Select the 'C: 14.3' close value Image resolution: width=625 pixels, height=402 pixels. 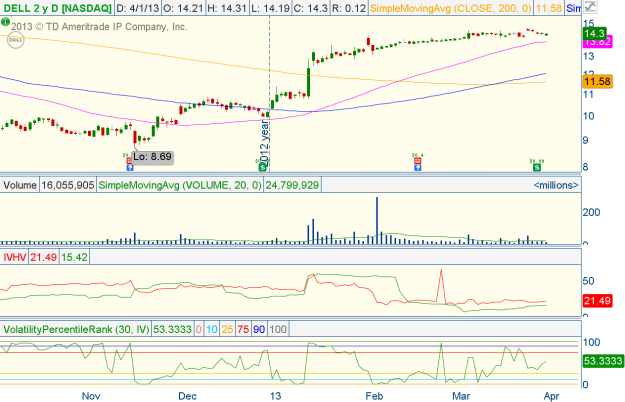tap(311, 8)
